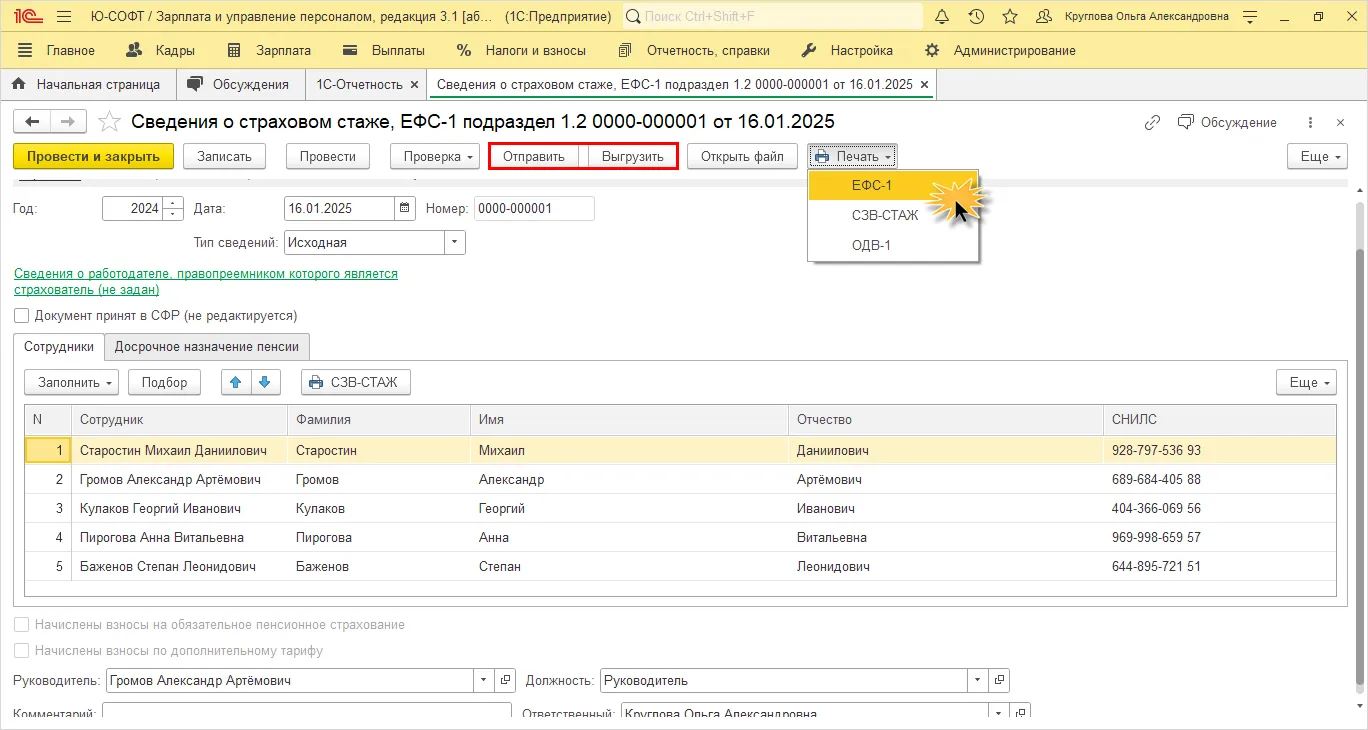
Task: Click the home icon on Начальная страница tab
Action: [18, 84]
